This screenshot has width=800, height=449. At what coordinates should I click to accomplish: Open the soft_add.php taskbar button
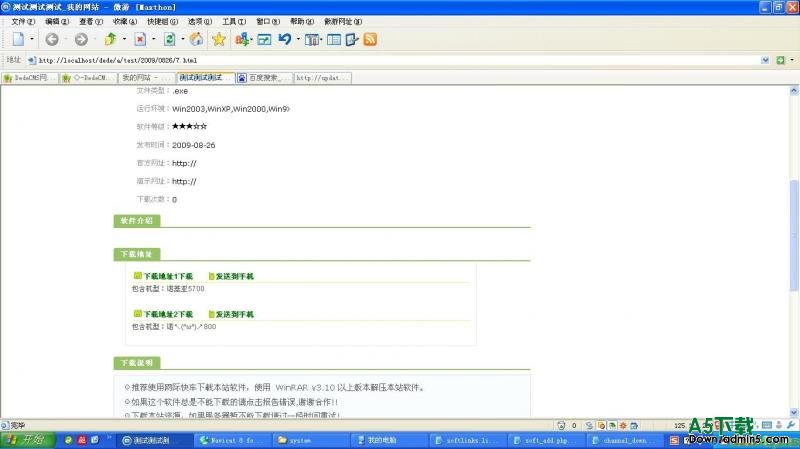click(x=545, y=440)
